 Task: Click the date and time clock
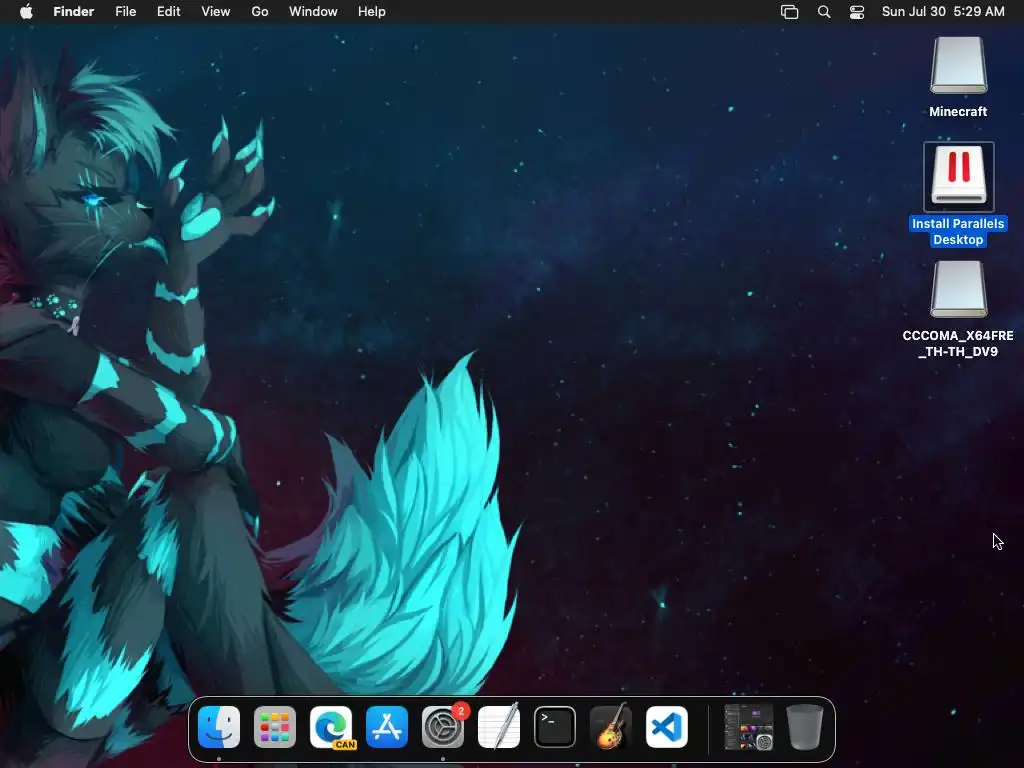pos(943,12)
